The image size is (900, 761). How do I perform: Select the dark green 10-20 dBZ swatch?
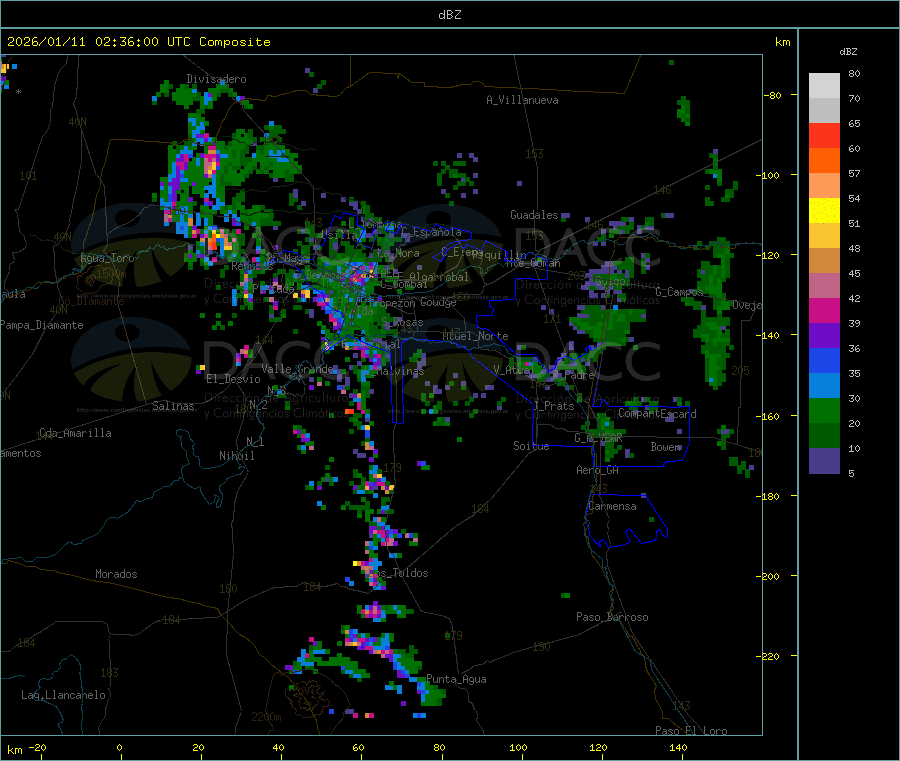[x=824, y=436]
